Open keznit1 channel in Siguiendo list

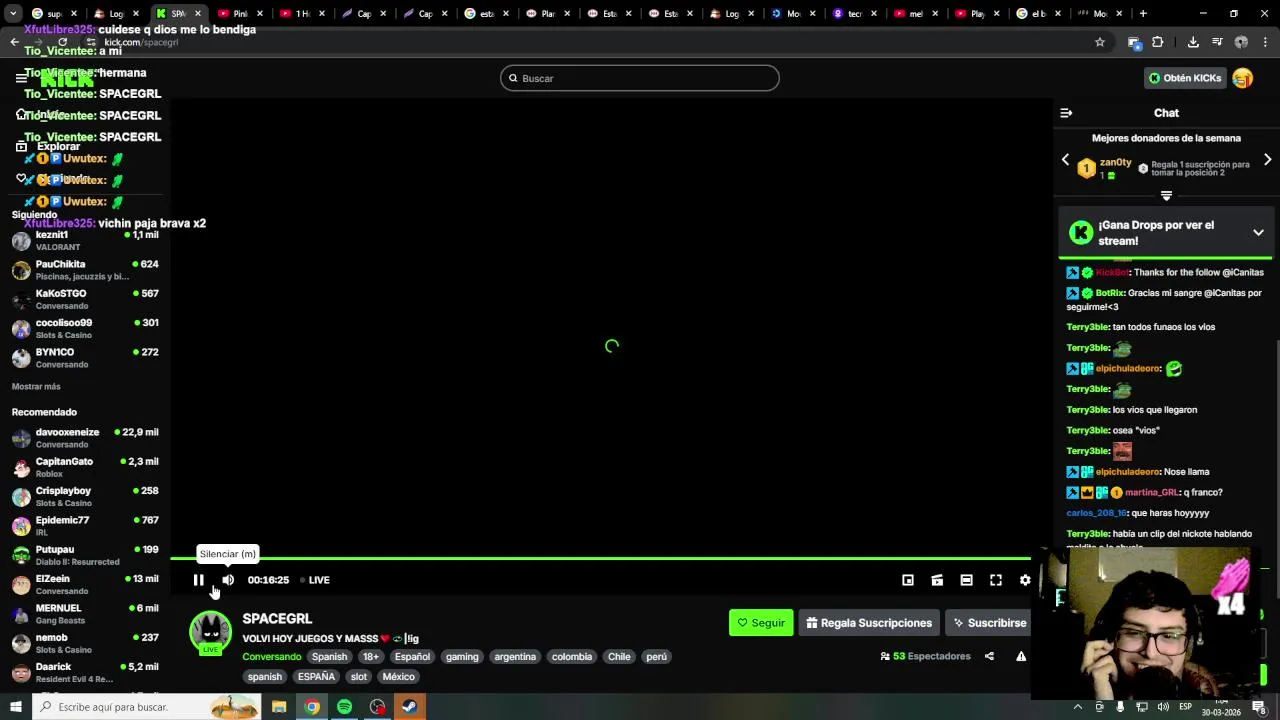[x=85, y=241]
